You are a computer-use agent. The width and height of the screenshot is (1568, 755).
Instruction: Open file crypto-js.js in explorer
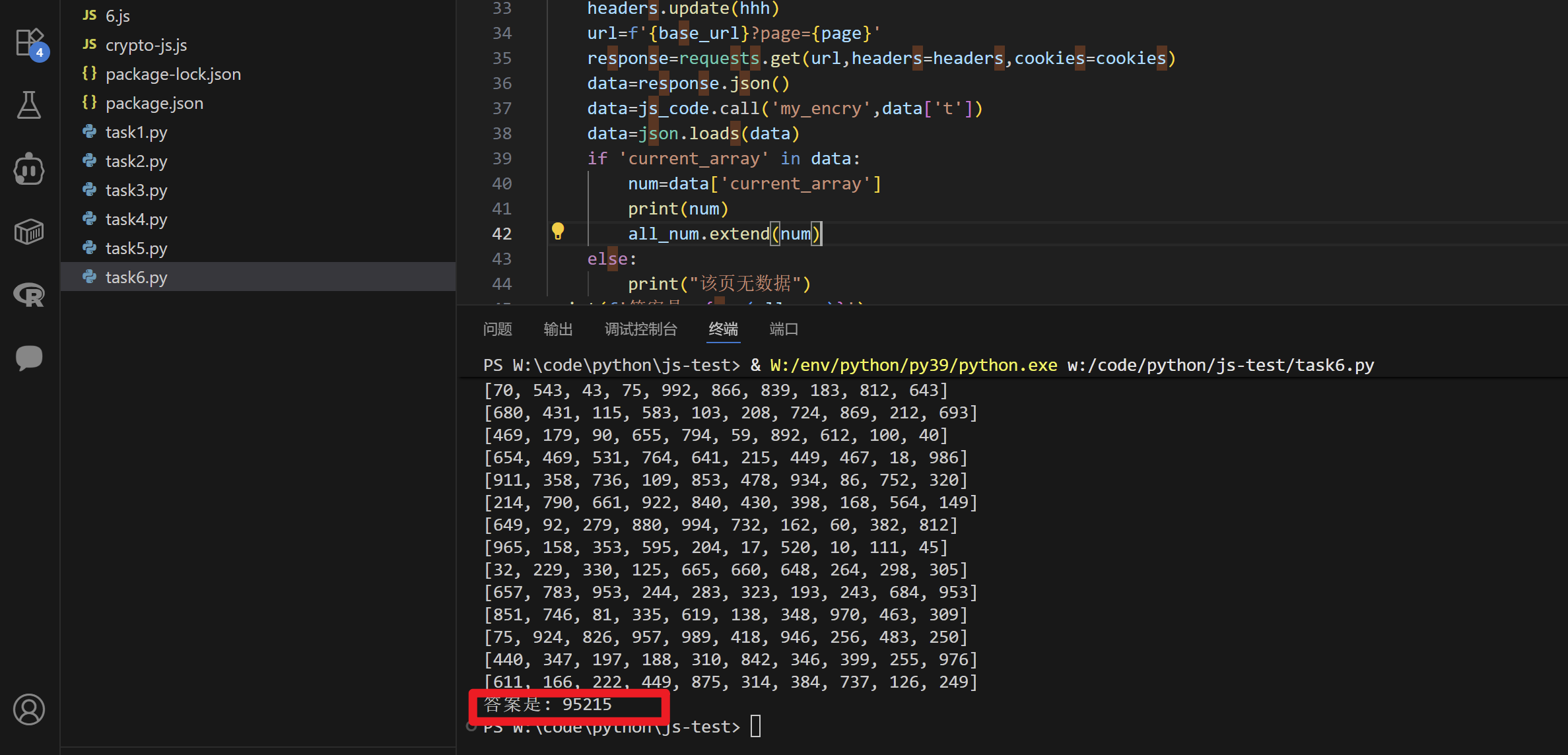pos(146,45)
